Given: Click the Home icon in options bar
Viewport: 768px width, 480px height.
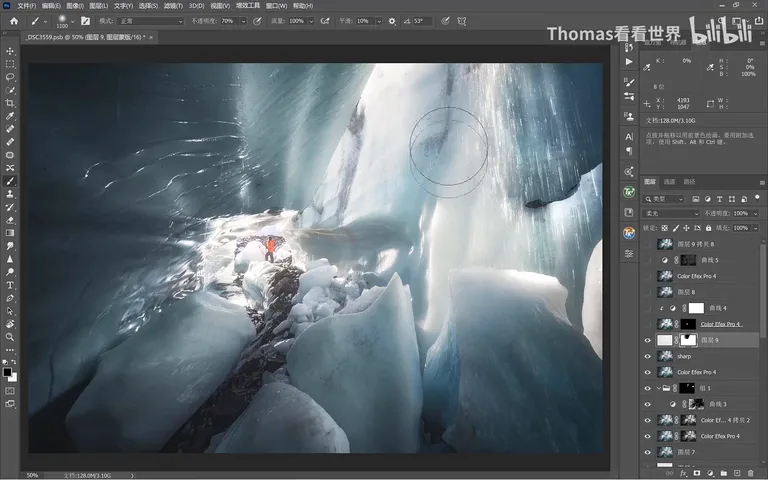Looking at the screenshot, I should pos(14,21).
